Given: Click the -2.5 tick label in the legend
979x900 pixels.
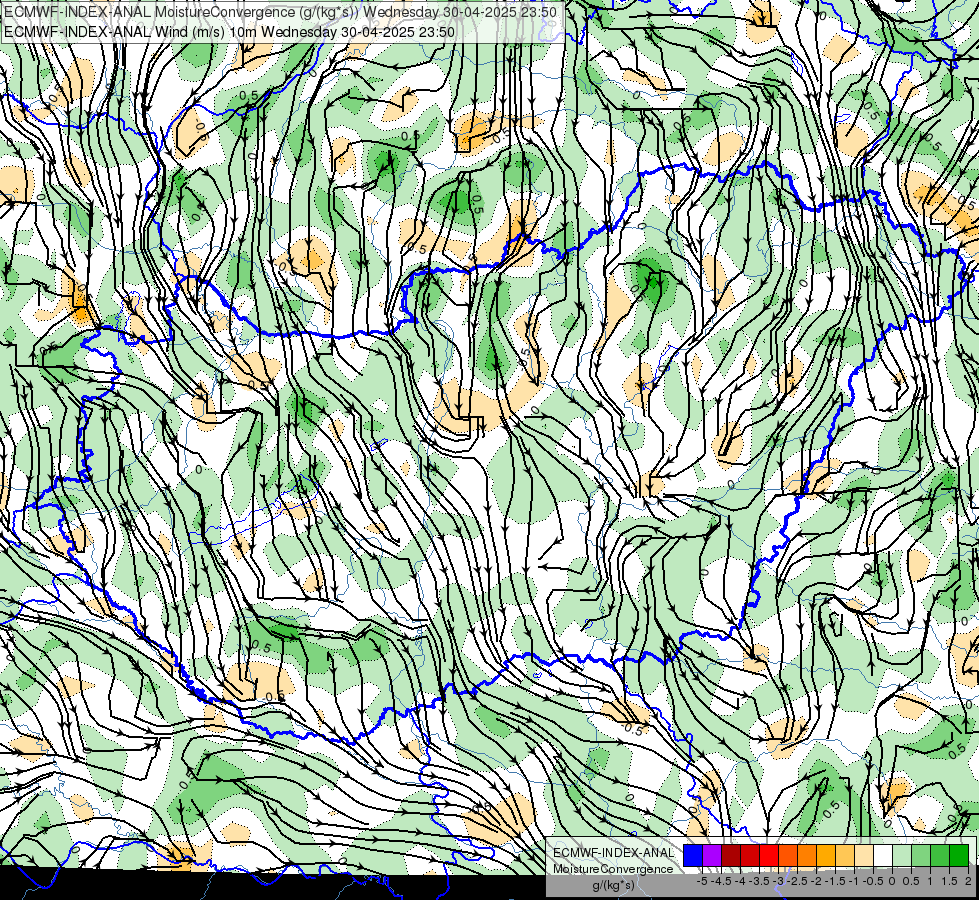Looking at the screenshot, I should (797, 881).
